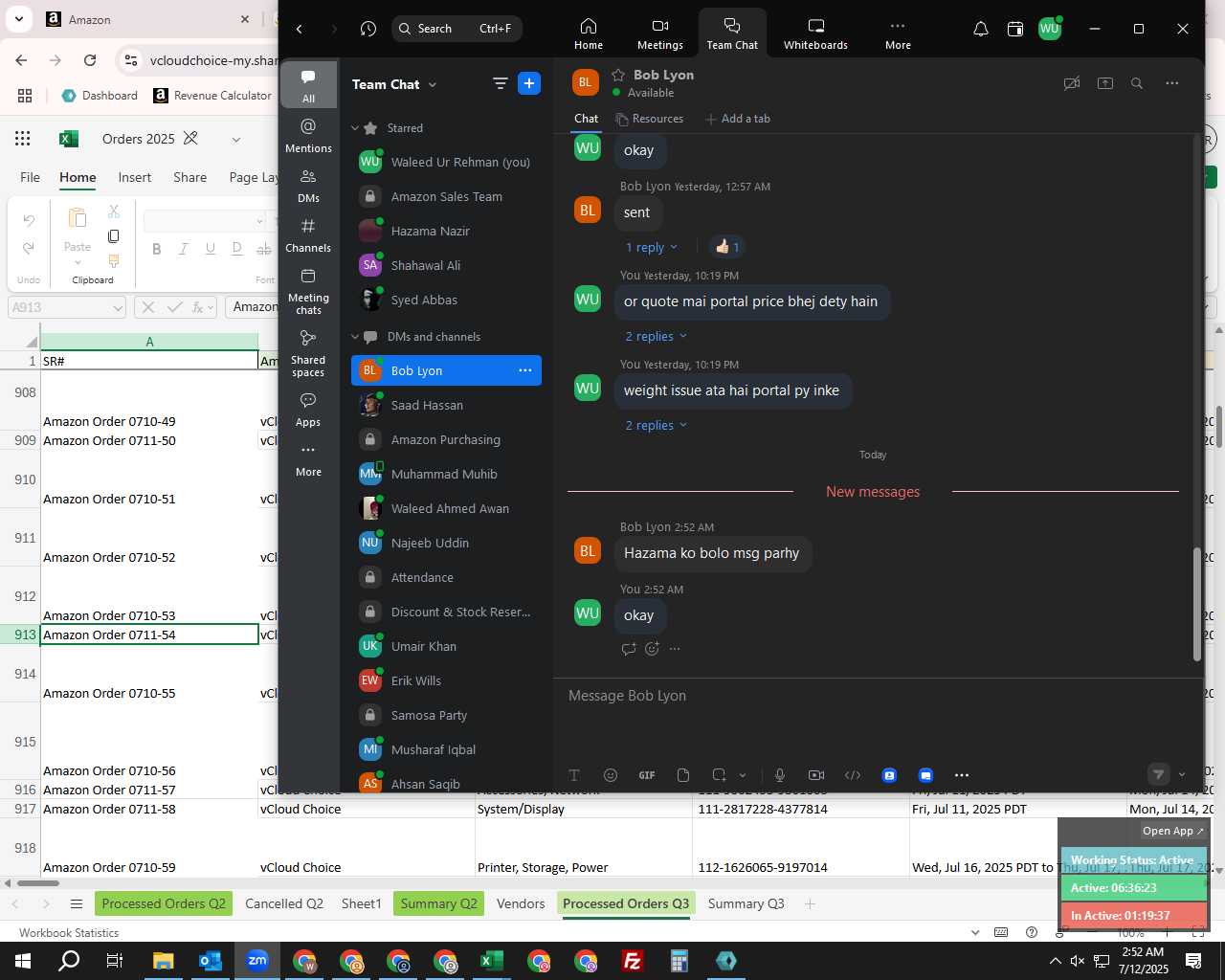Record an audio message
The height and width of the screenshot is (980, 1225).
pyautogui.click(x=780, y=775)
